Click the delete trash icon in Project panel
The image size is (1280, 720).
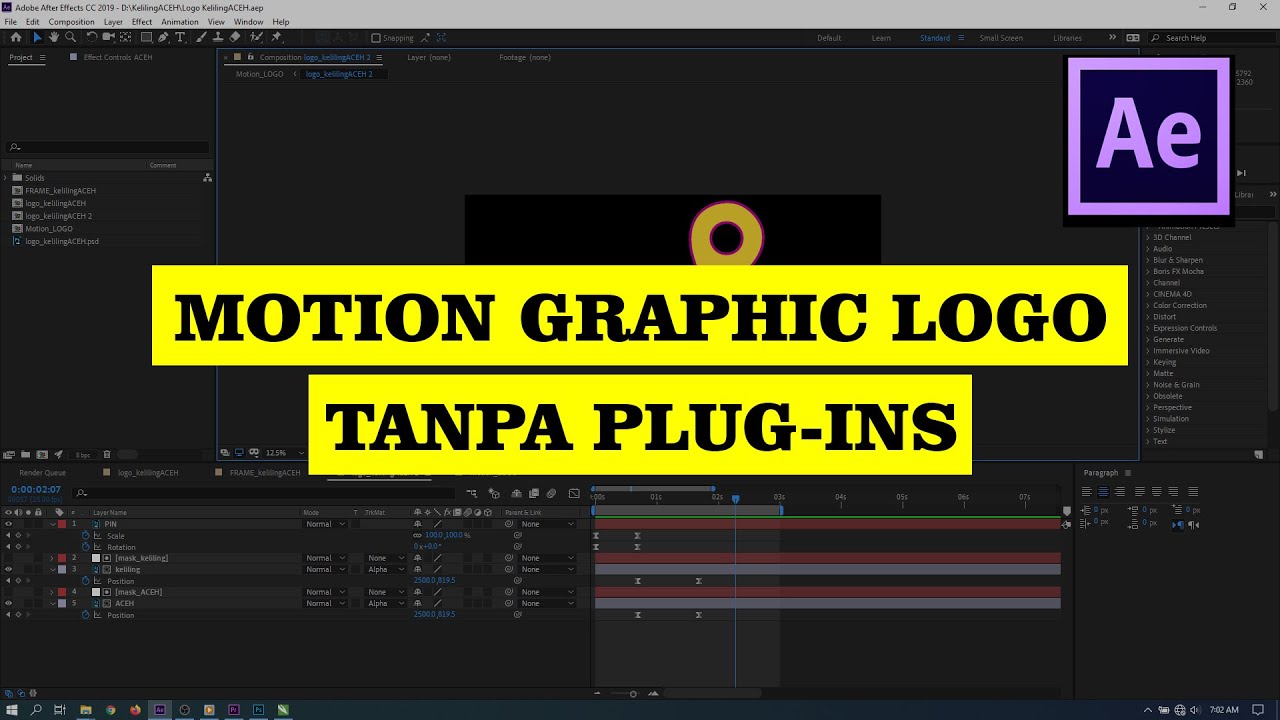click(107, 455)
